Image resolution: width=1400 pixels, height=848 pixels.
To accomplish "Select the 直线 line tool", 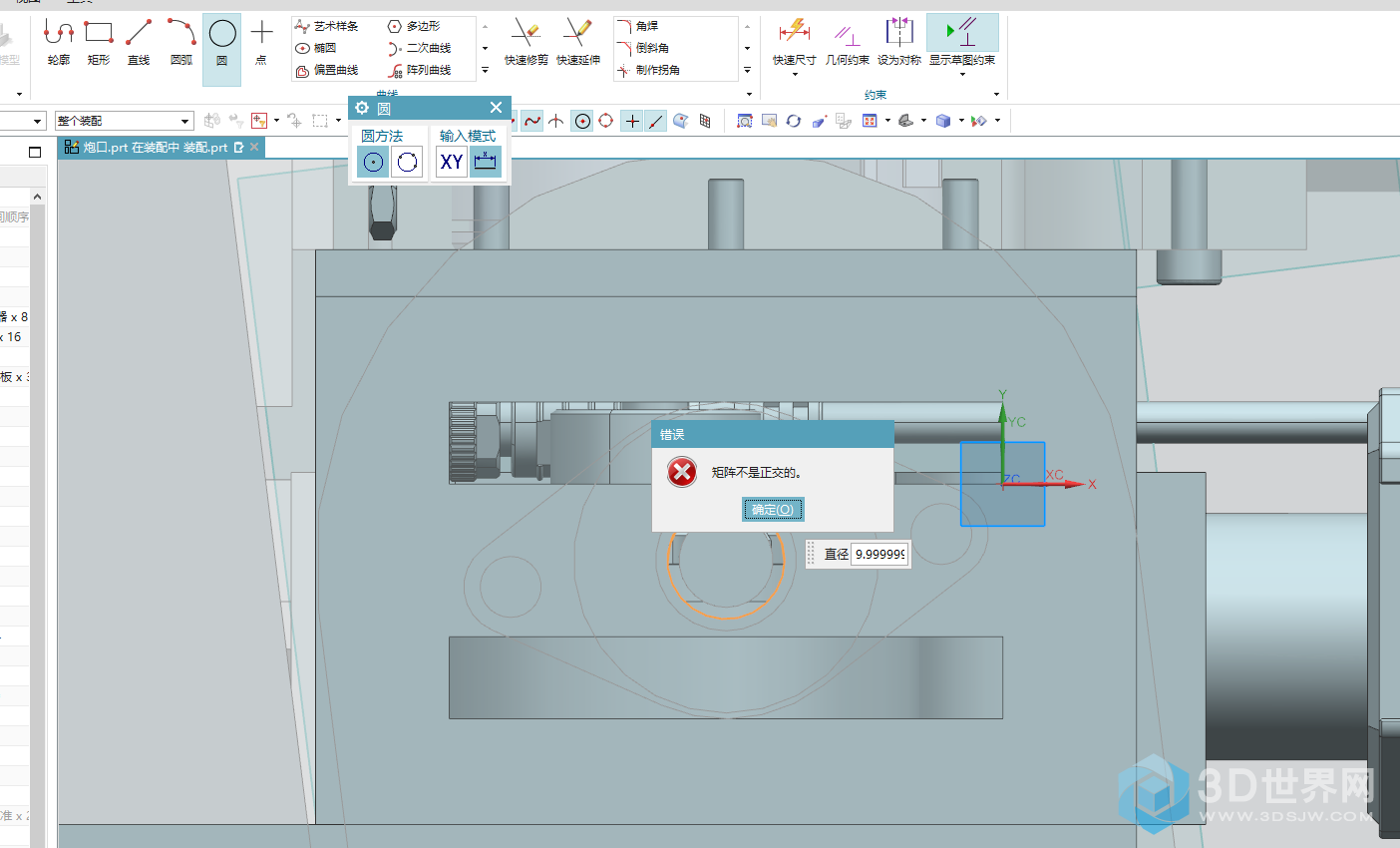I will (139, 43).
